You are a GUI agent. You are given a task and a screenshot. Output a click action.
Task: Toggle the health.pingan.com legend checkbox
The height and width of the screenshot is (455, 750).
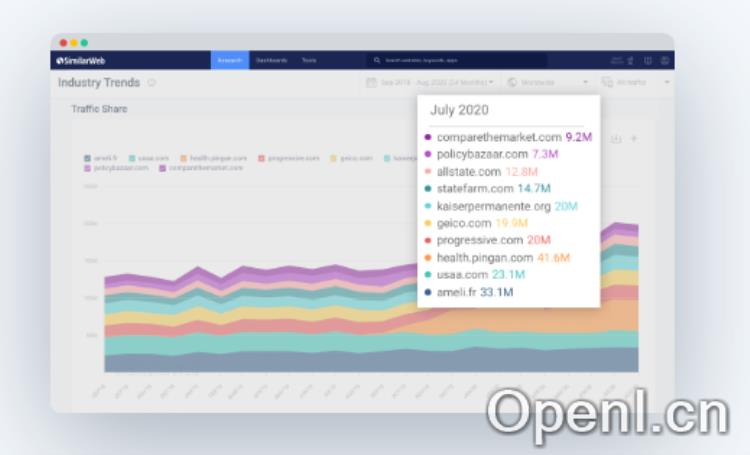click(184, 158)
